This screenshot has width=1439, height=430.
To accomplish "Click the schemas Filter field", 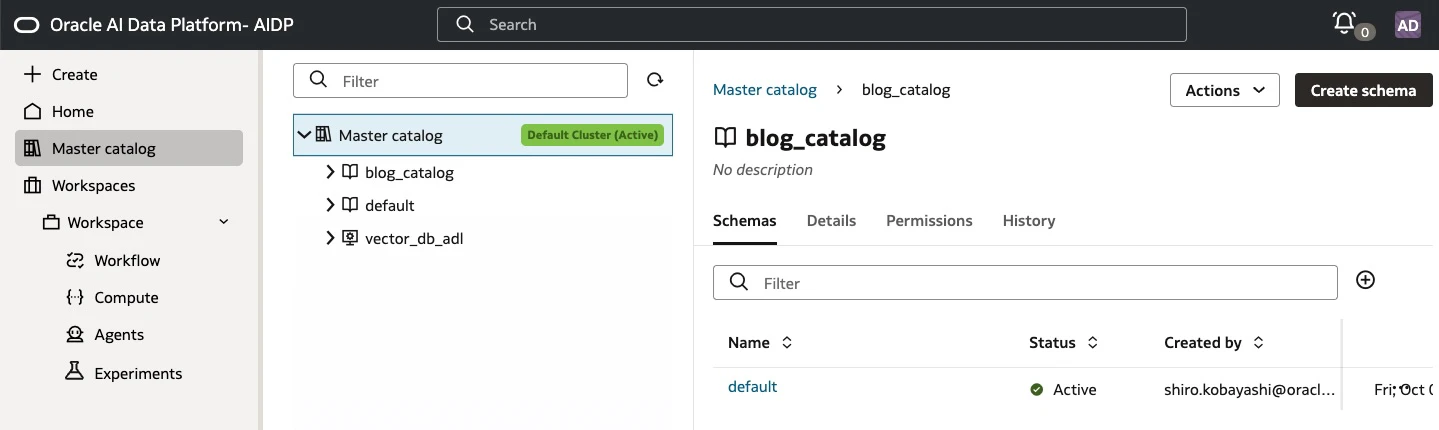I will click(x=1025, y=283).
